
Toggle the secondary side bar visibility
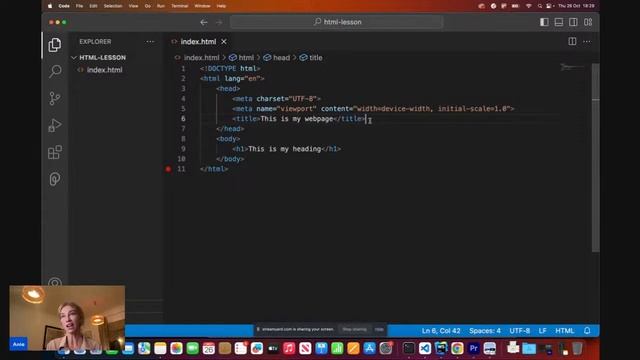573,22
